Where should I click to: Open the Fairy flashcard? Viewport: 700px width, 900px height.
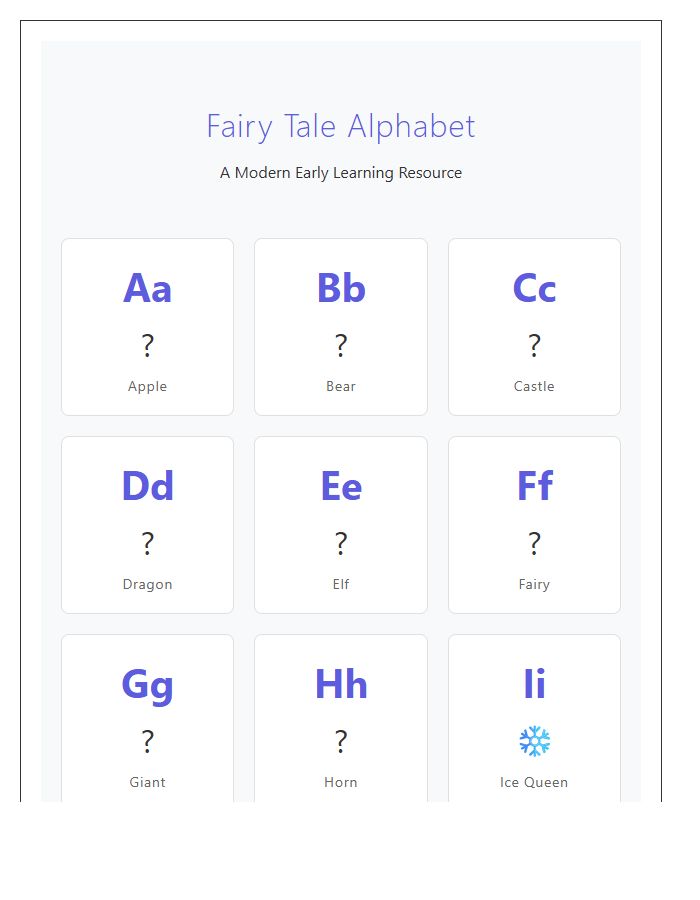pyautogui.click(x=534, y=524)
